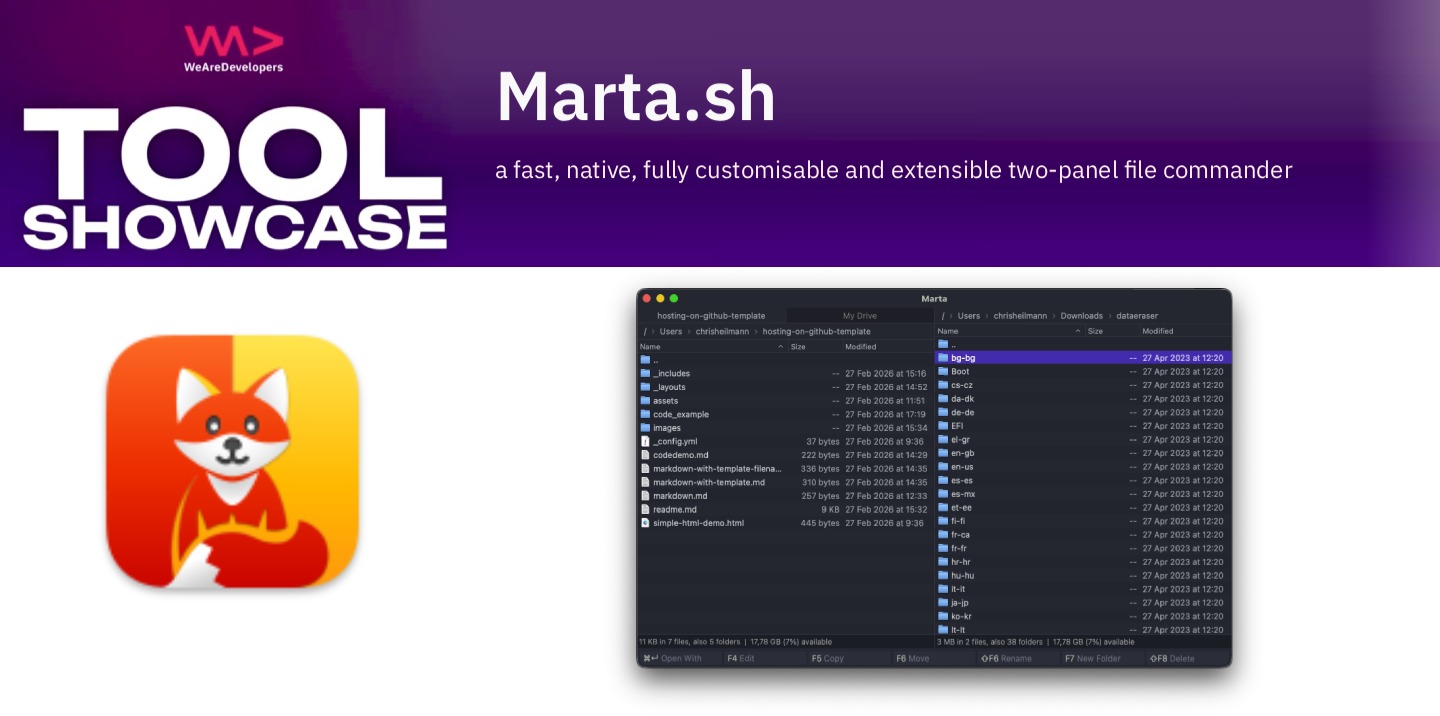Select the fr-fr folder name
Viewport: 1440px width, 716px height.
pyautogui.click(x=959, y=548)
